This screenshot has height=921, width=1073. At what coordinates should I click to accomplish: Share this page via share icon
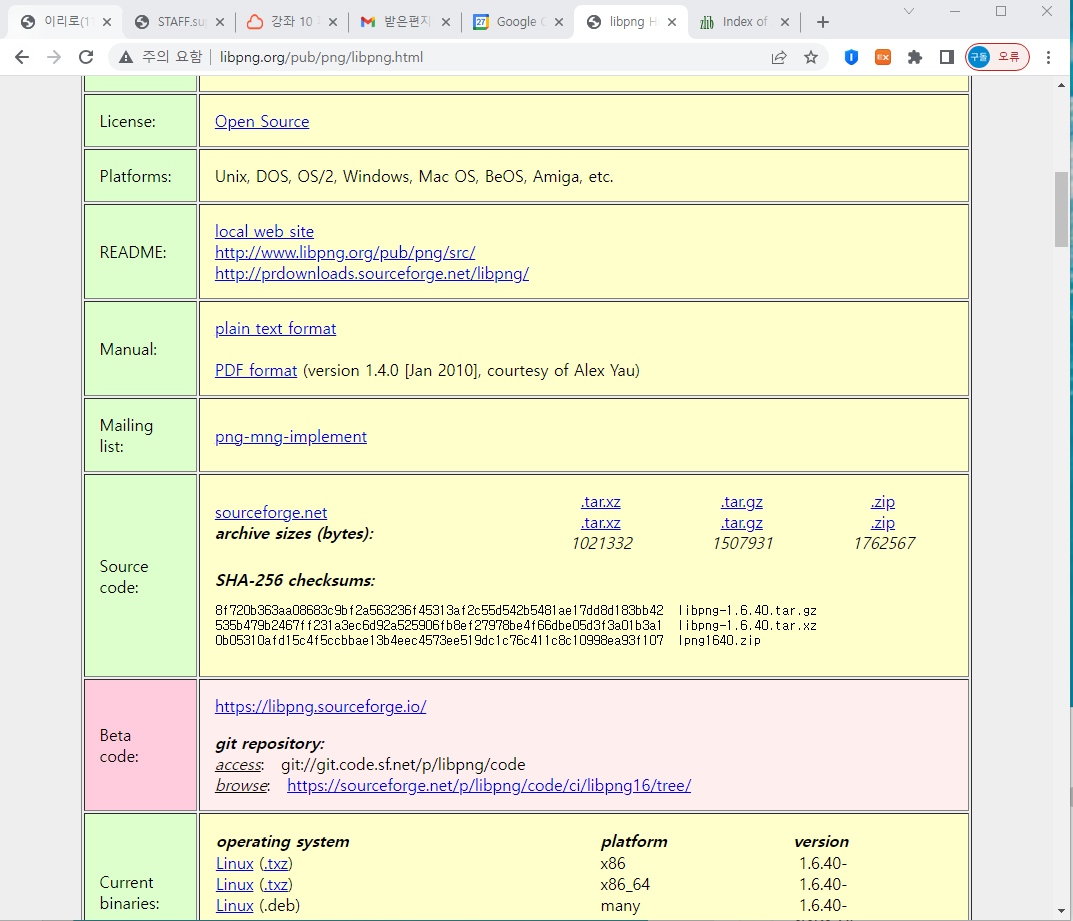(x=779, y=57)
